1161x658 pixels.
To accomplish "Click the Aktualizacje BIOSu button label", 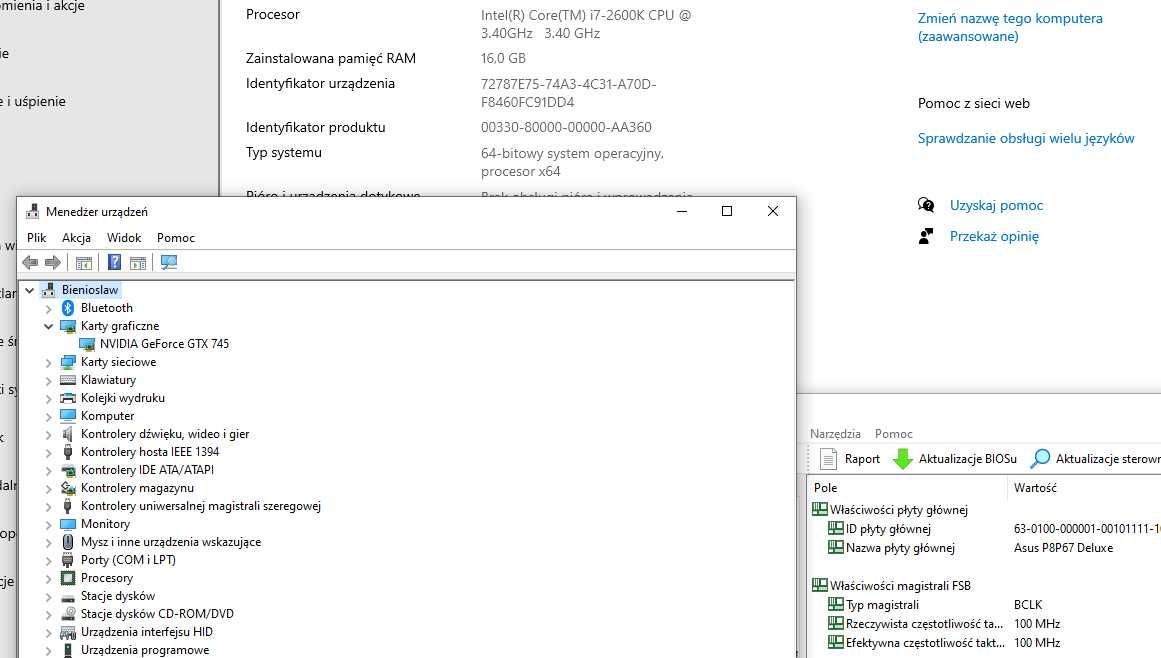I will 968,459.
